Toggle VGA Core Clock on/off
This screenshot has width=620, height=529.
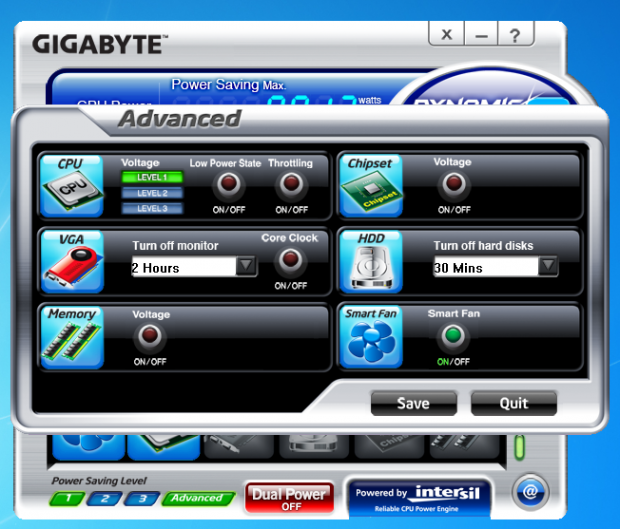click(x=291, y=260)
